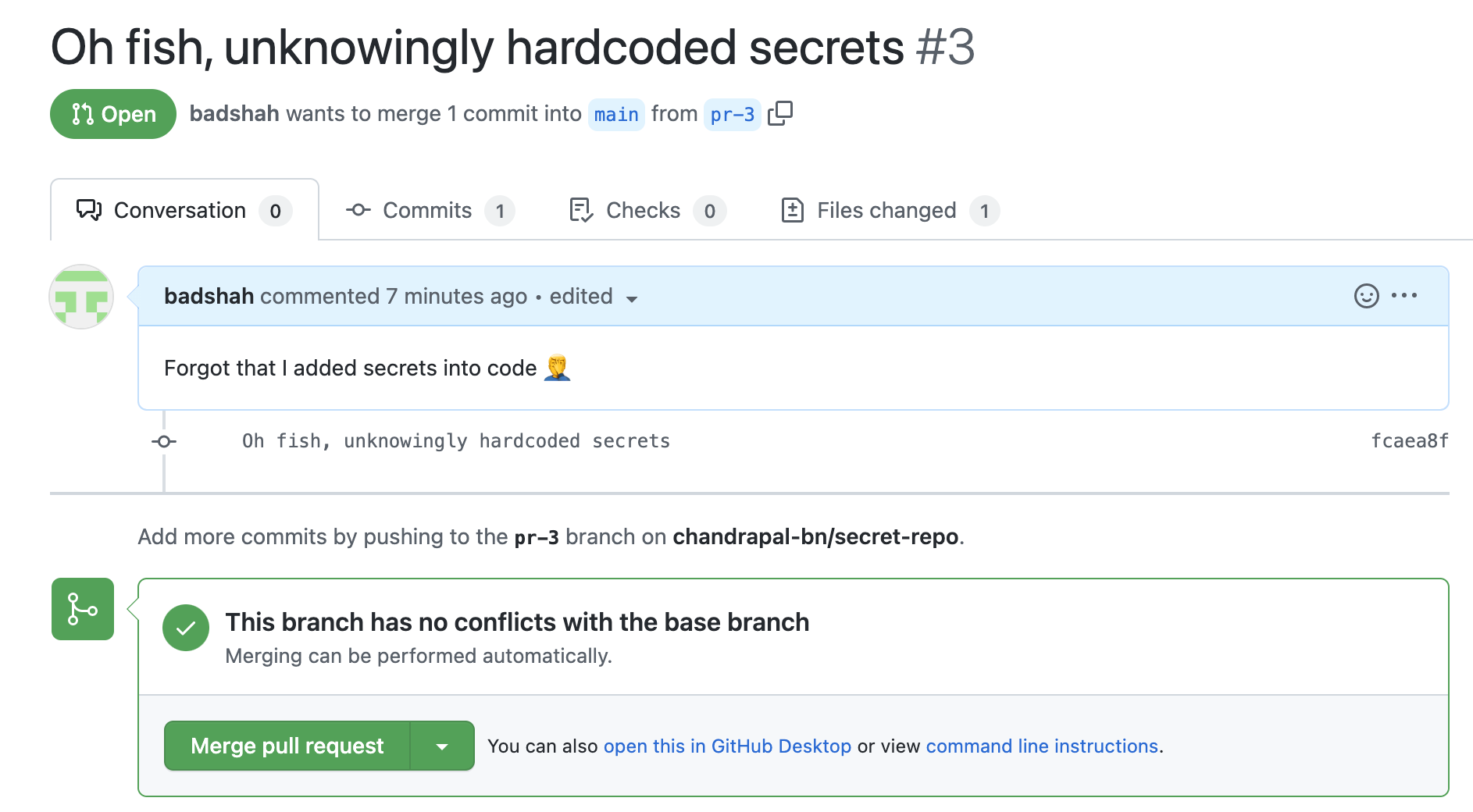This screenshot has width=1473, height=812.
Task: Open this in GitHub Desktop
Action: coord(727,746)
